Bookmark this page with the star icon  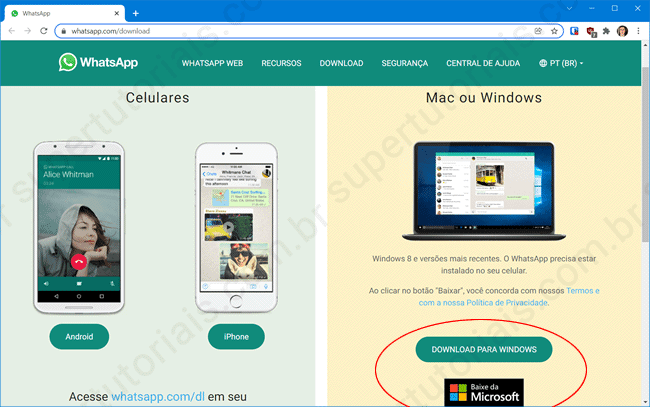point(555,31)
